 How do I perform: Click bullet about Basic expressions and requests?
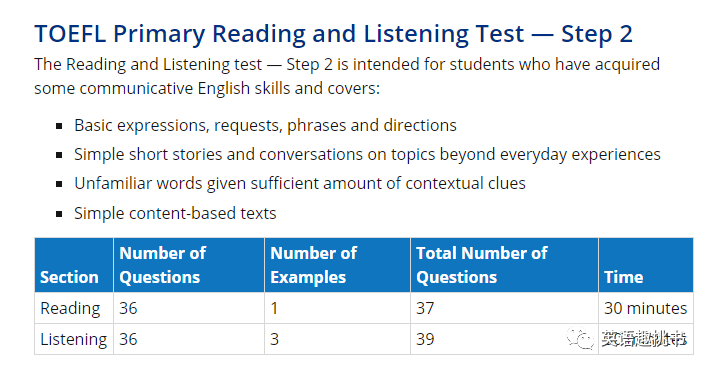pos(266,125)
